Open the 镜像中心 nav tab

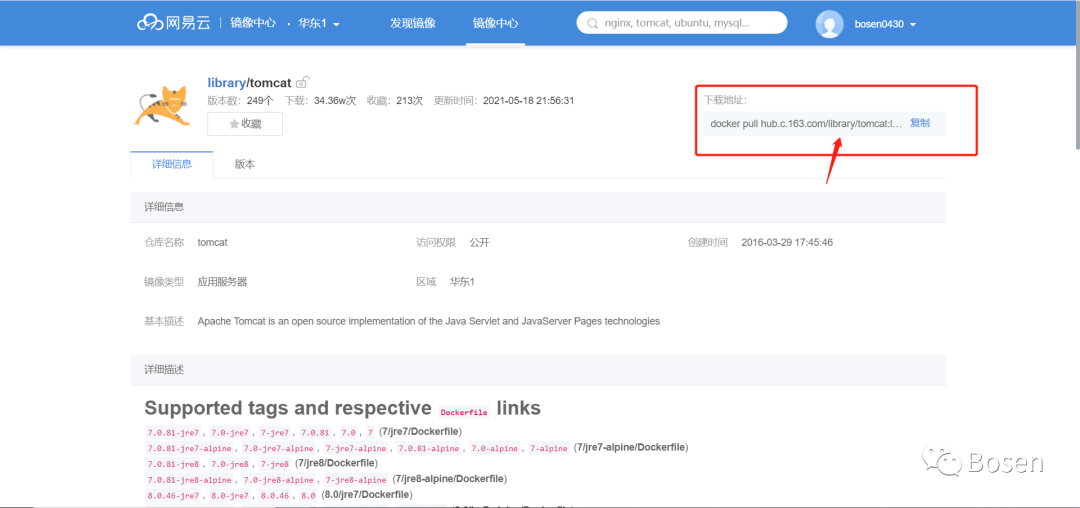click(x=495, y=23)
